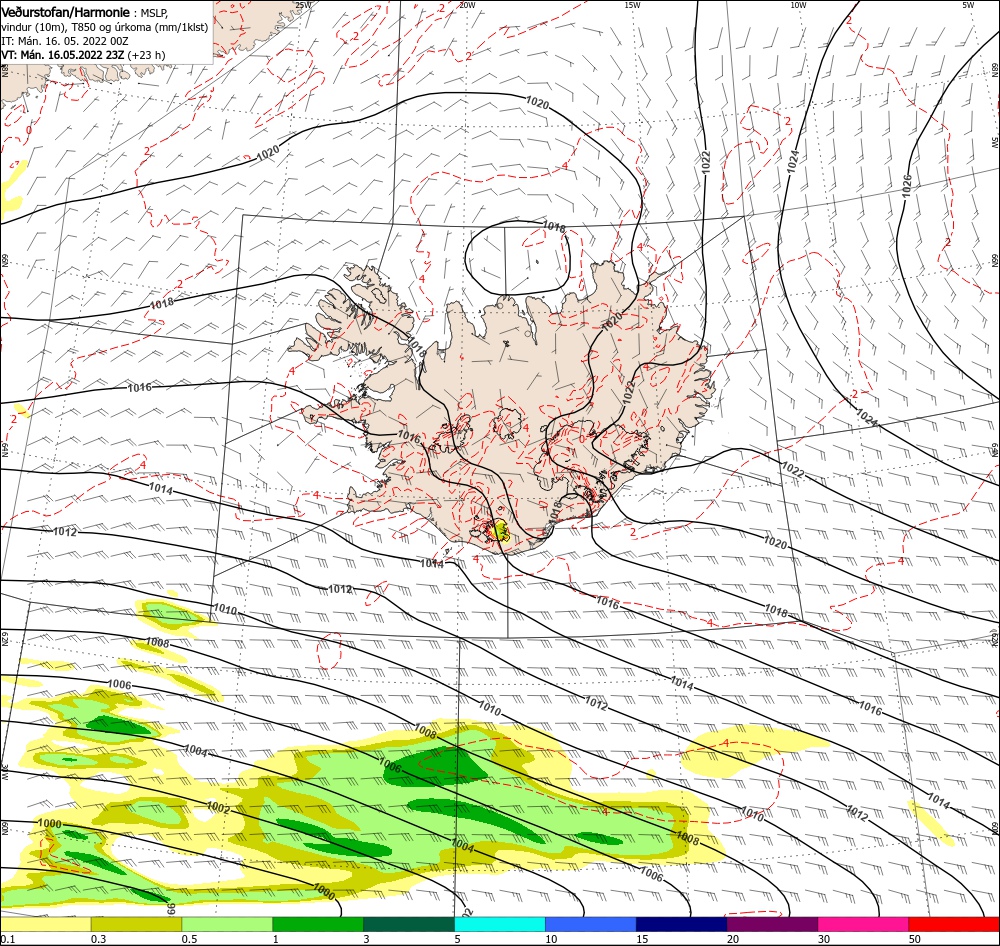1000x946 pixels.
Task: Click the yellow precipitation spot on south Iceland
Action: pos(501,531)
